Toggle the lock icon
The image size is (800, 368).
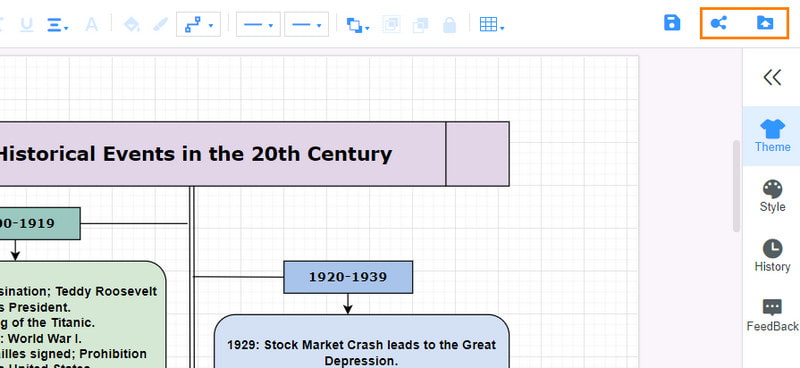click(x=449, y=24)
